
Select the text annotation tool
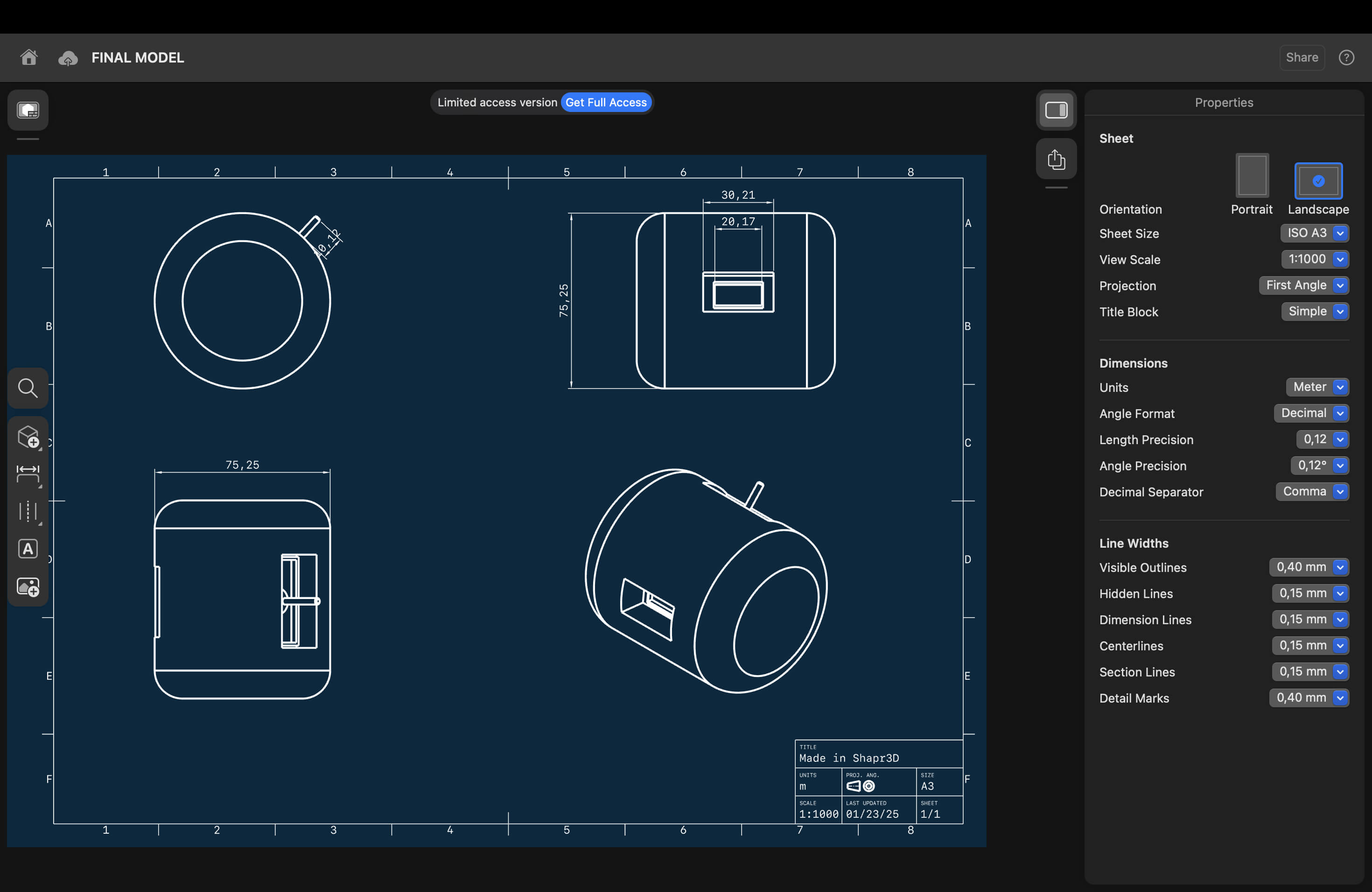(28, 549)
